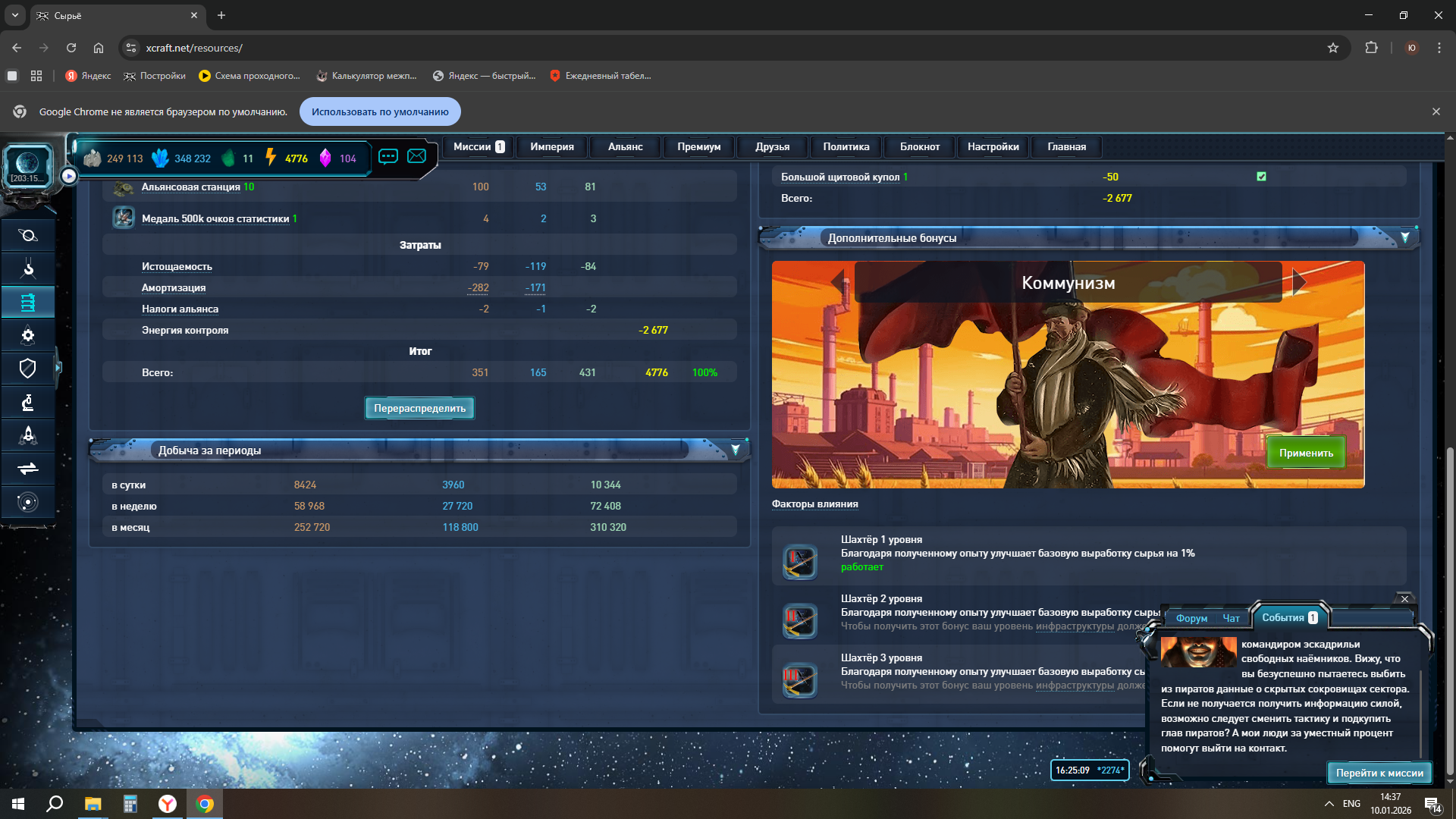
Task: Click the crane hook construction sidebar icon
Action: pyautogui.click(x=28, y=268)
